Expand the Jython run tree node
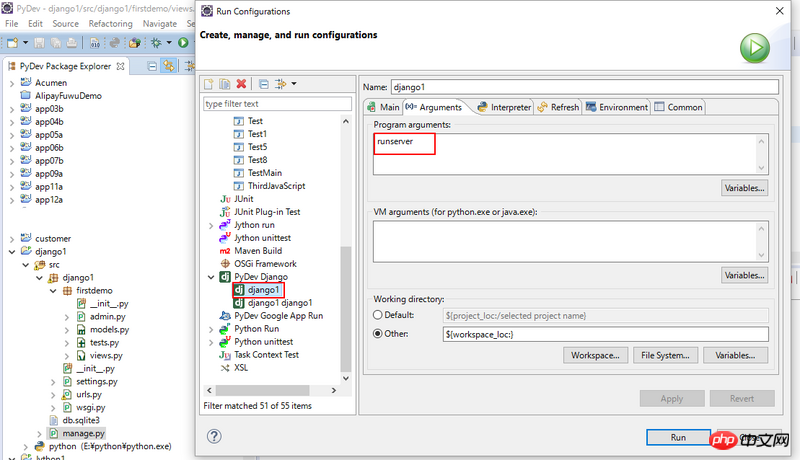The height and width of the screenshot is (460, 800). pyautogui.click(x=211, y=225)
